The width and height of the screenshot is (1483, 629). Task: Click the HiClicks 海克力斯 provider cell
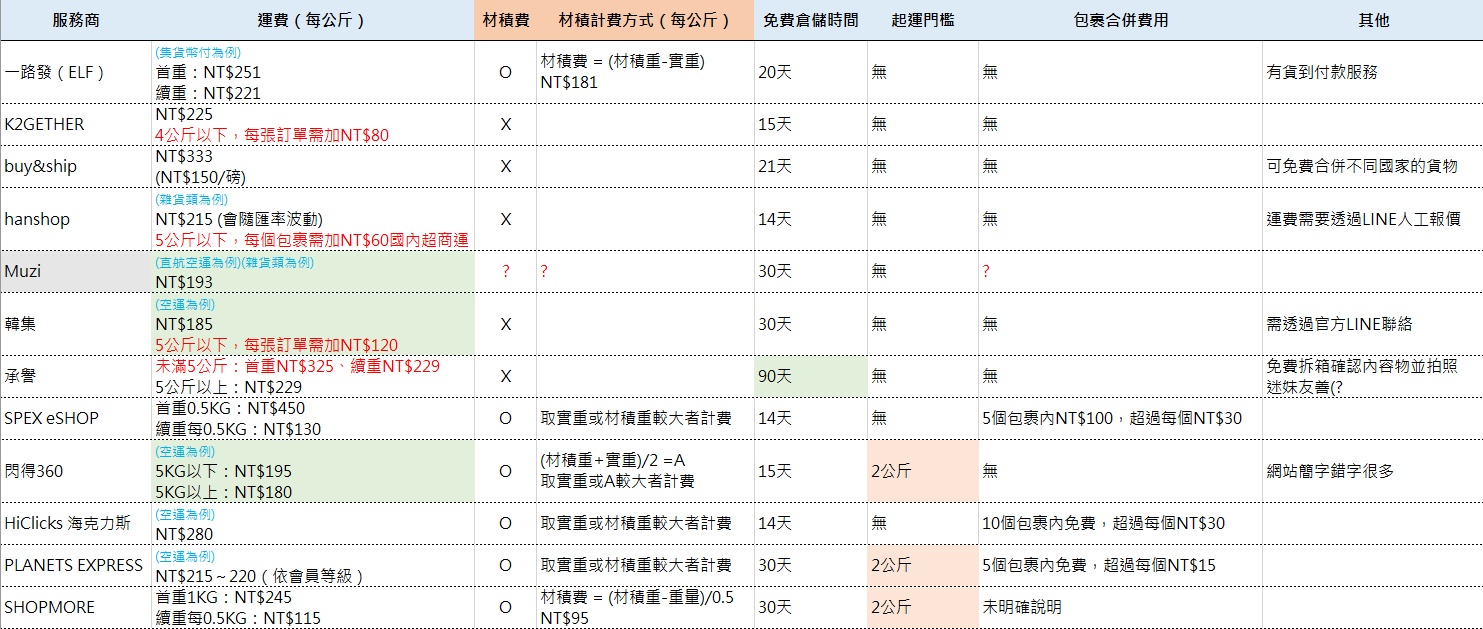pyautogui.click(x=75, y=523)
